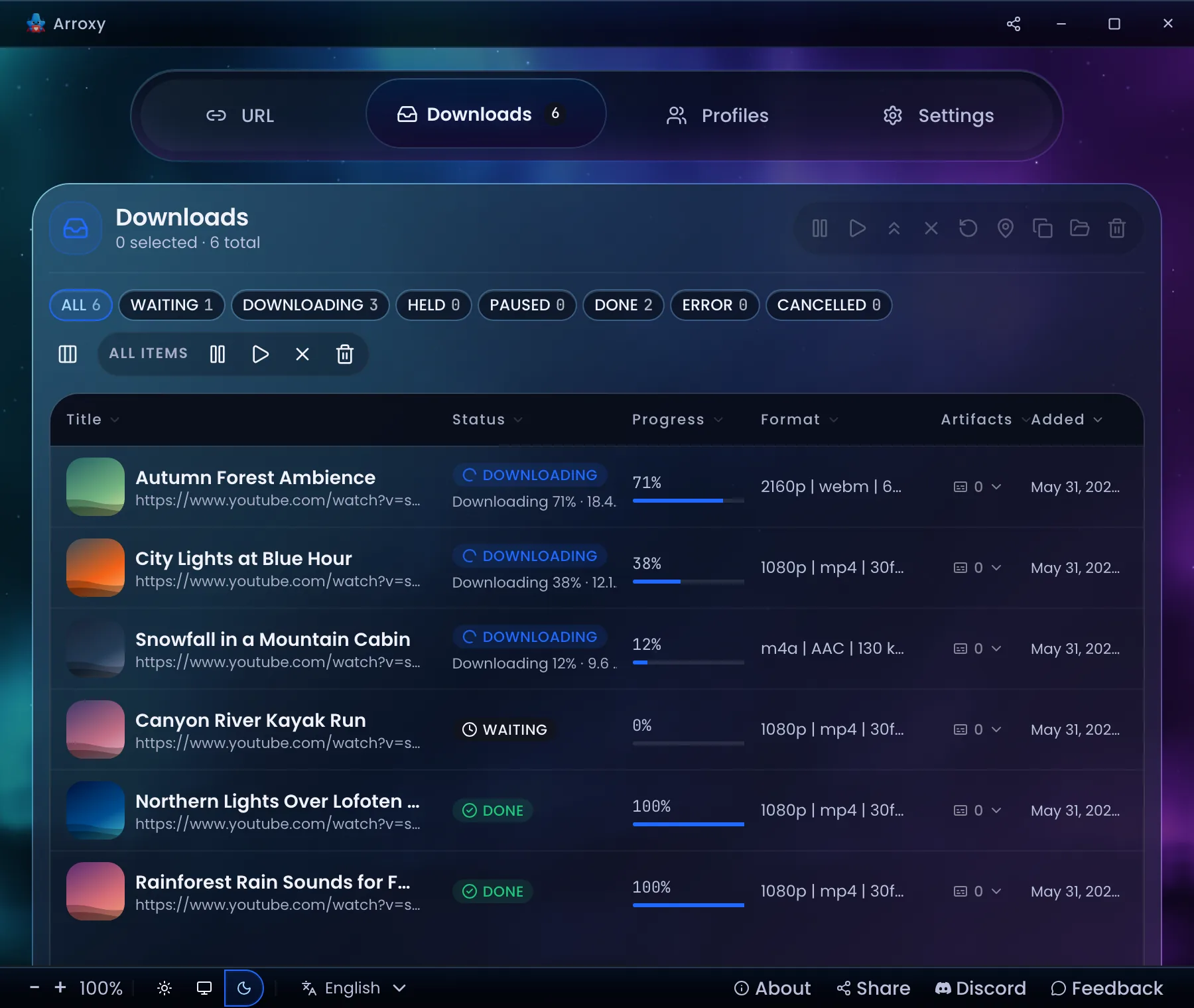The image size is (1194, 1008).
Task: Click the share icon in title bar
Action: tap(1014, 24)
